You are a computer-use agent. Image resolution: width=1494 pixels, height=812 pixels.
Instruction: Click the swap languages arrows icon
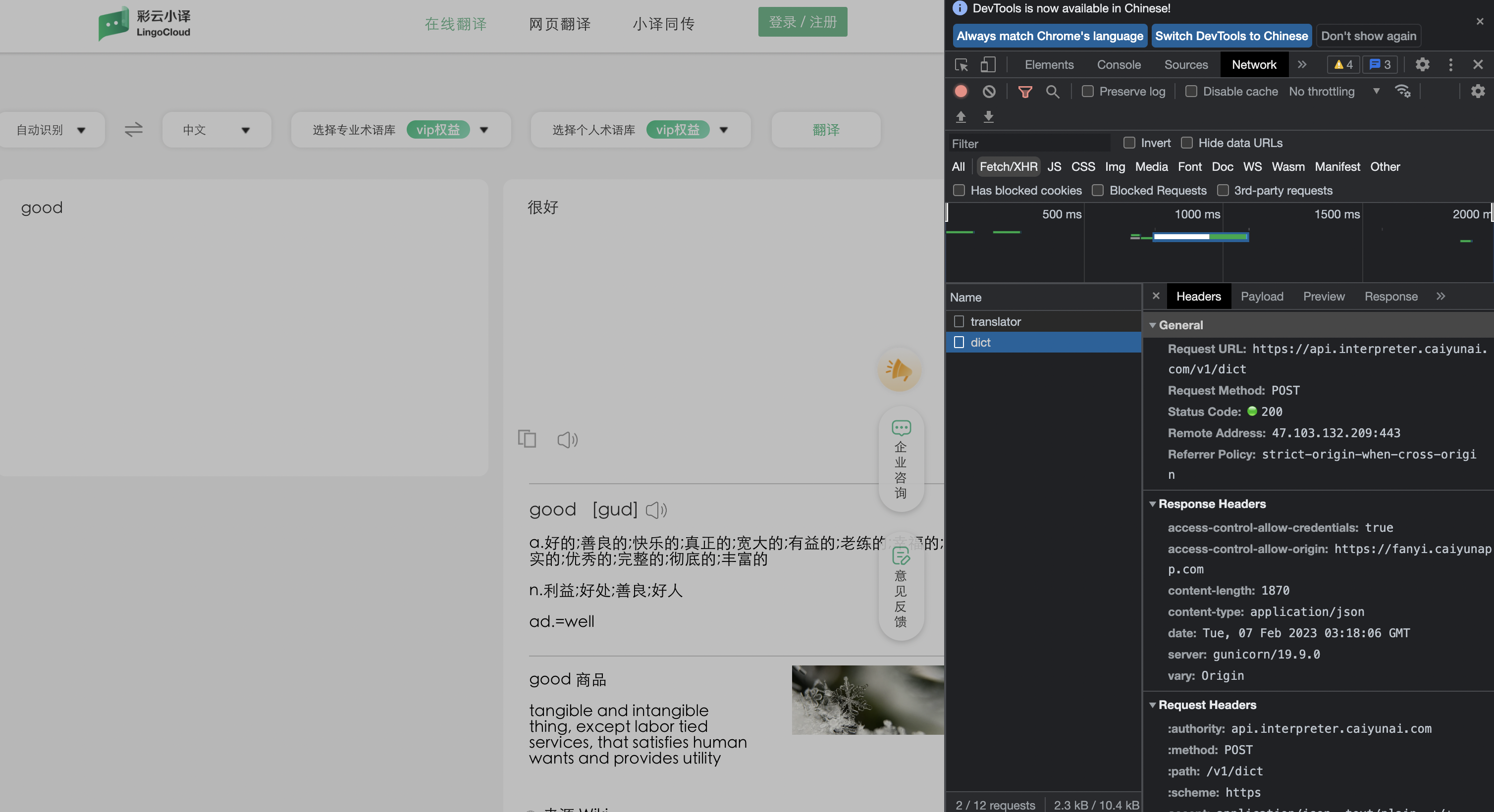133,129
